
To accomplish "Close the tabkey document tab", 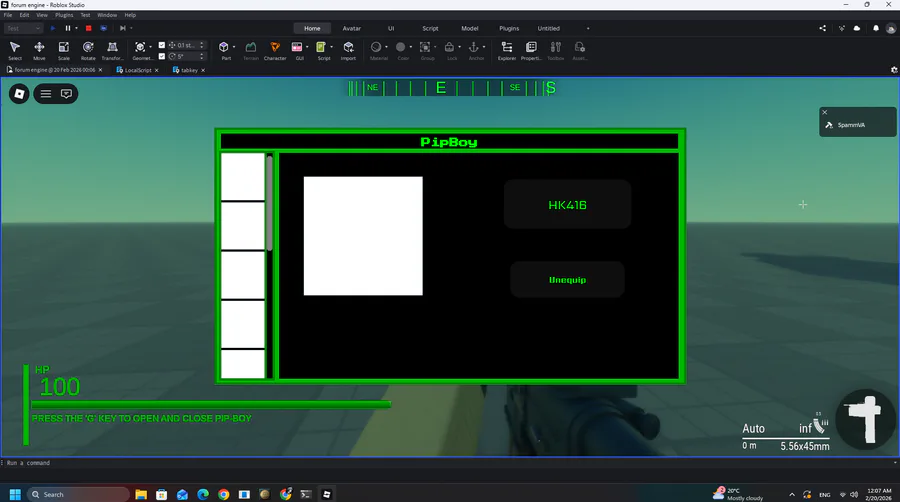I will click(x=203, y=70).
